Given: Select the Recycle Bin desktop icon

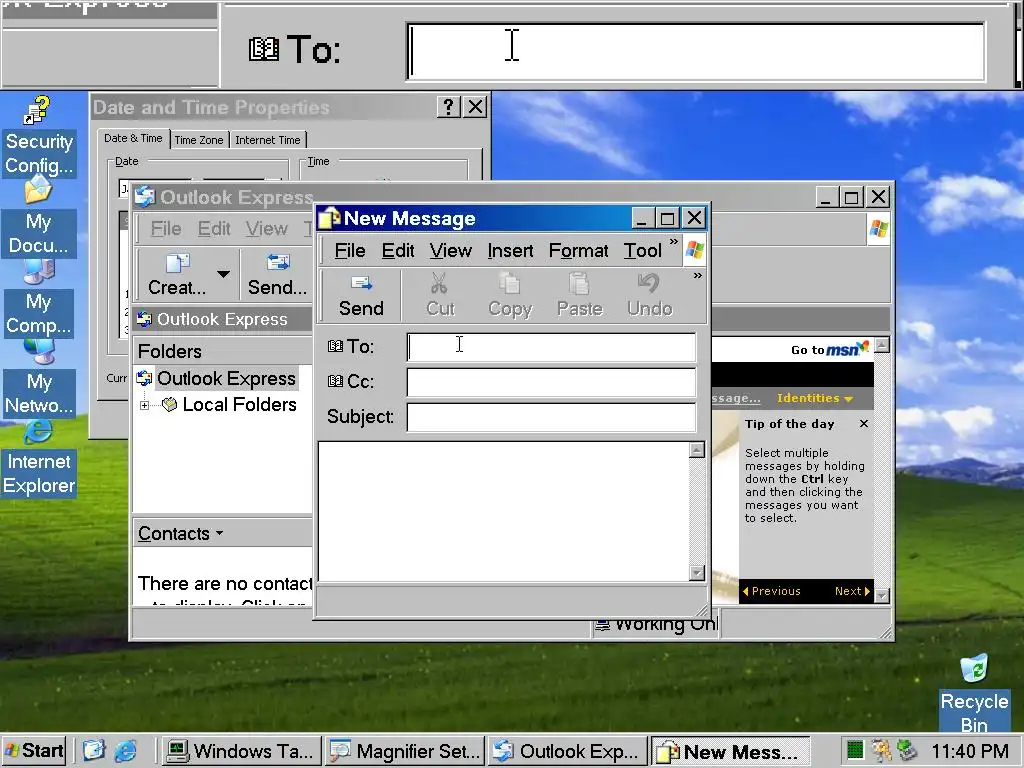Looking at the screenshot, I should [974, 694].
